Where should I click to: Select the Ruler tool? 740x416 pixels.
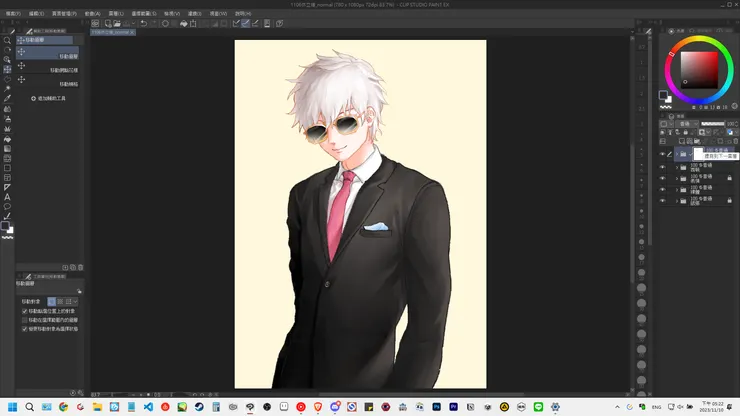tap(7, 187)
